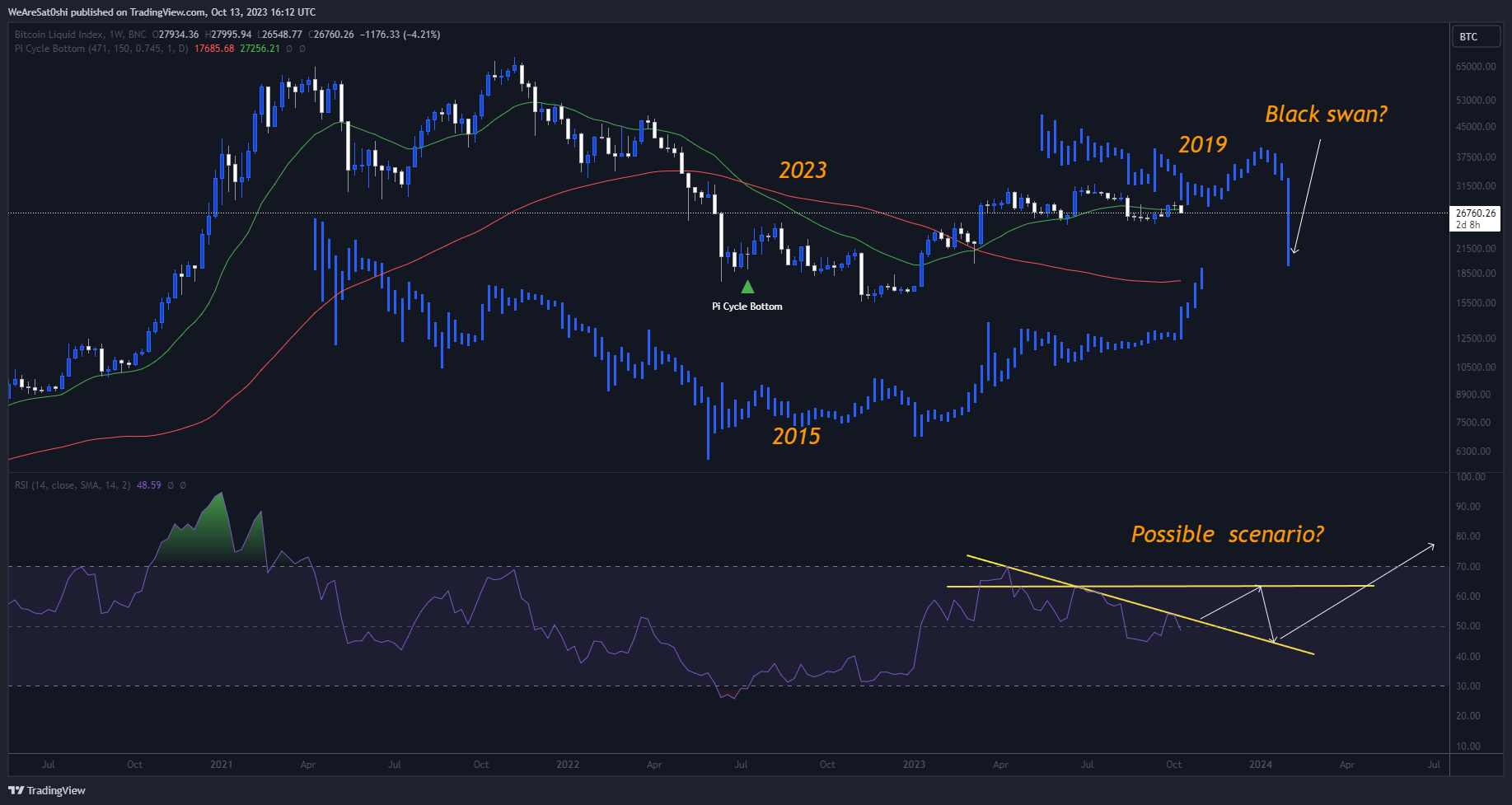This screenshot has height=805, width=1512.
Task: Click the RSI (14, close, SMA, 14, 2) legend
Action: [x=73, y=485]
